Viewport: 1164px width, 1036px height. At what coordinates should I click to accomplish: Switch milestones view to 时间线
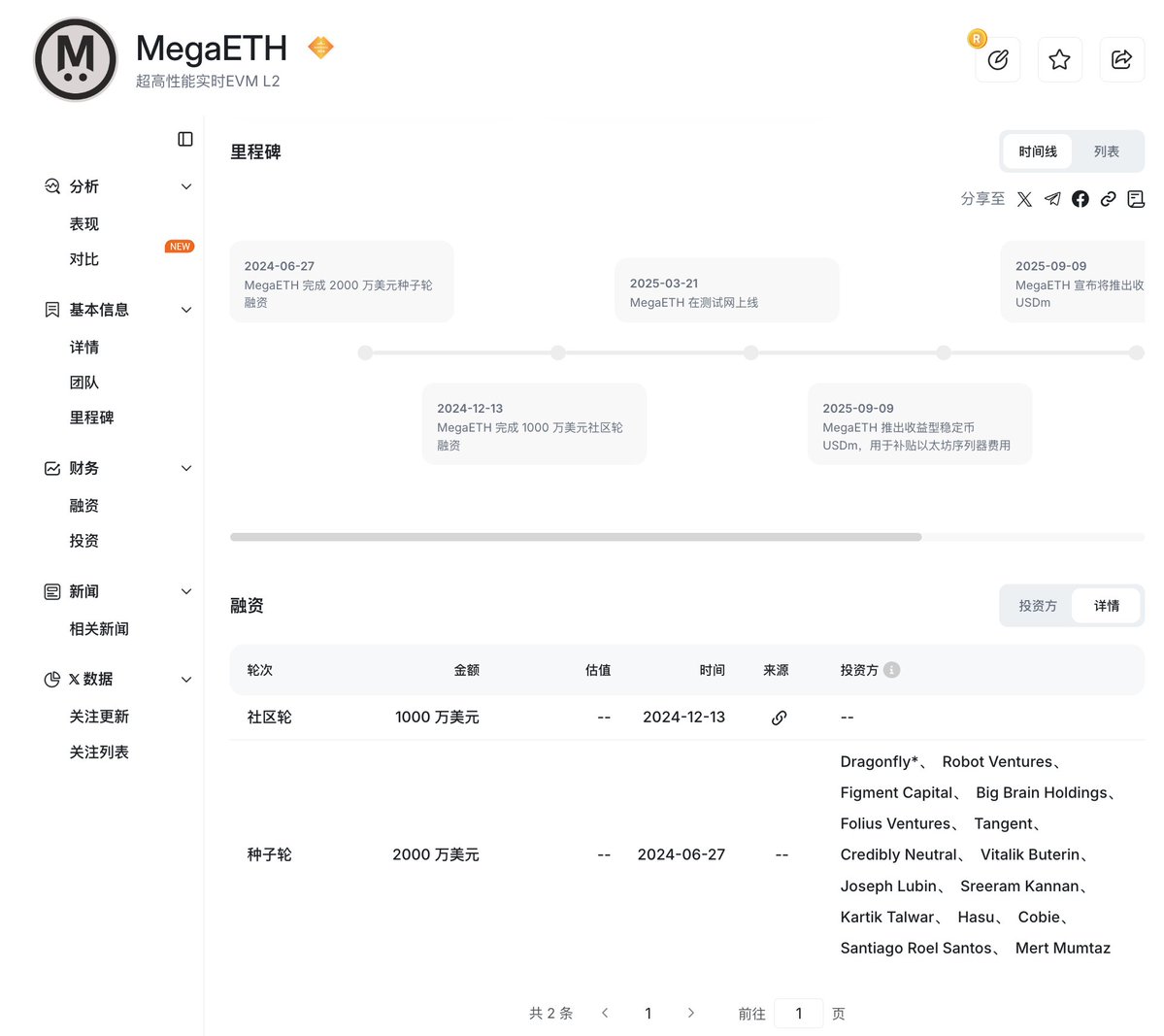[1038, 151]
